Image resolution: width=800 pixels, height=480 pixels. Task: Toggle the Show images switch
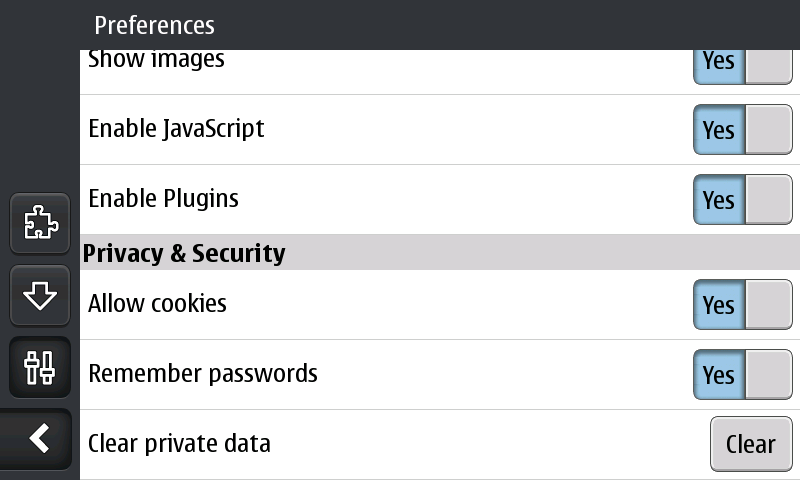[x=742, y=64]
